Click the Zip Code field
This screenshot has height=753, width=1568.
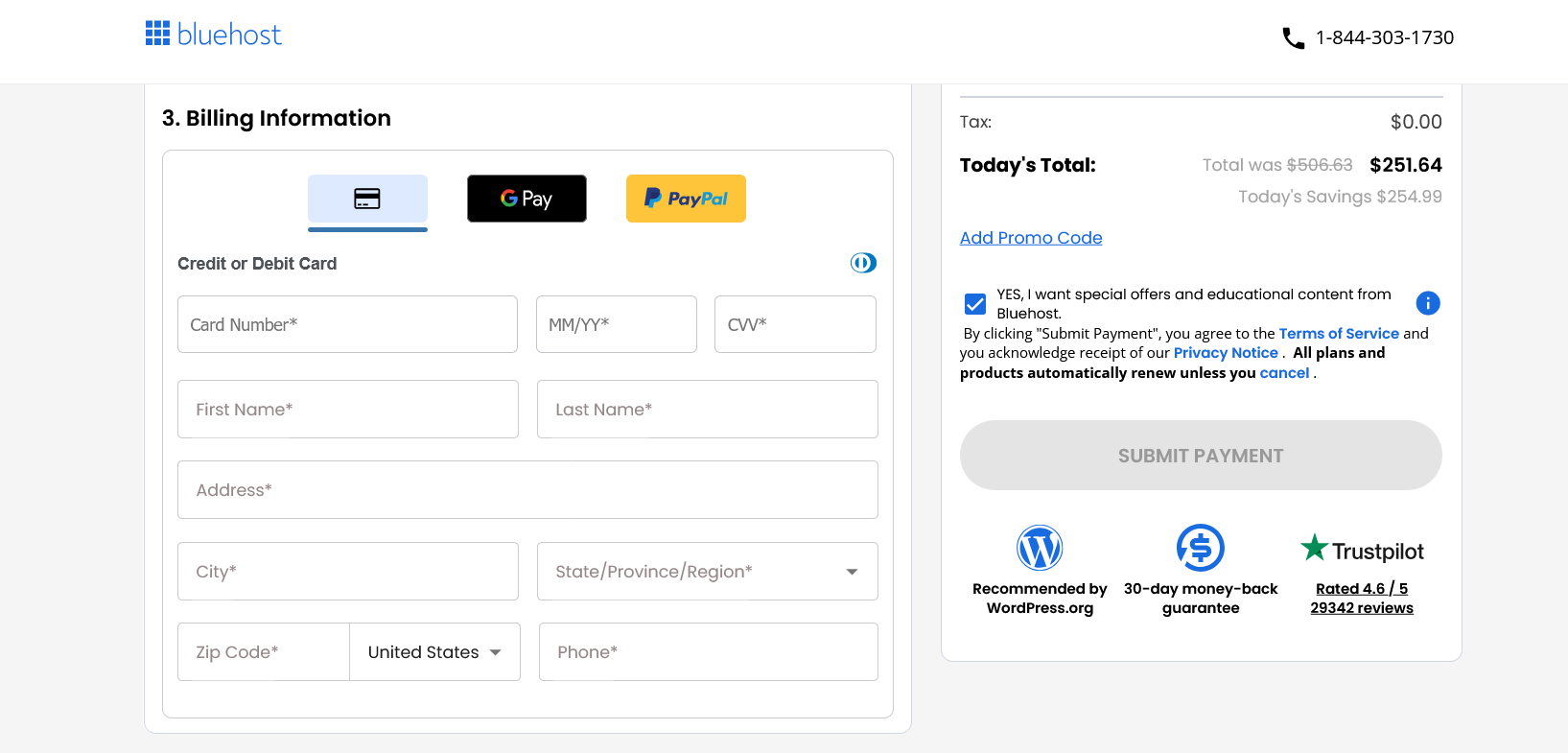[x=264, y=652]
